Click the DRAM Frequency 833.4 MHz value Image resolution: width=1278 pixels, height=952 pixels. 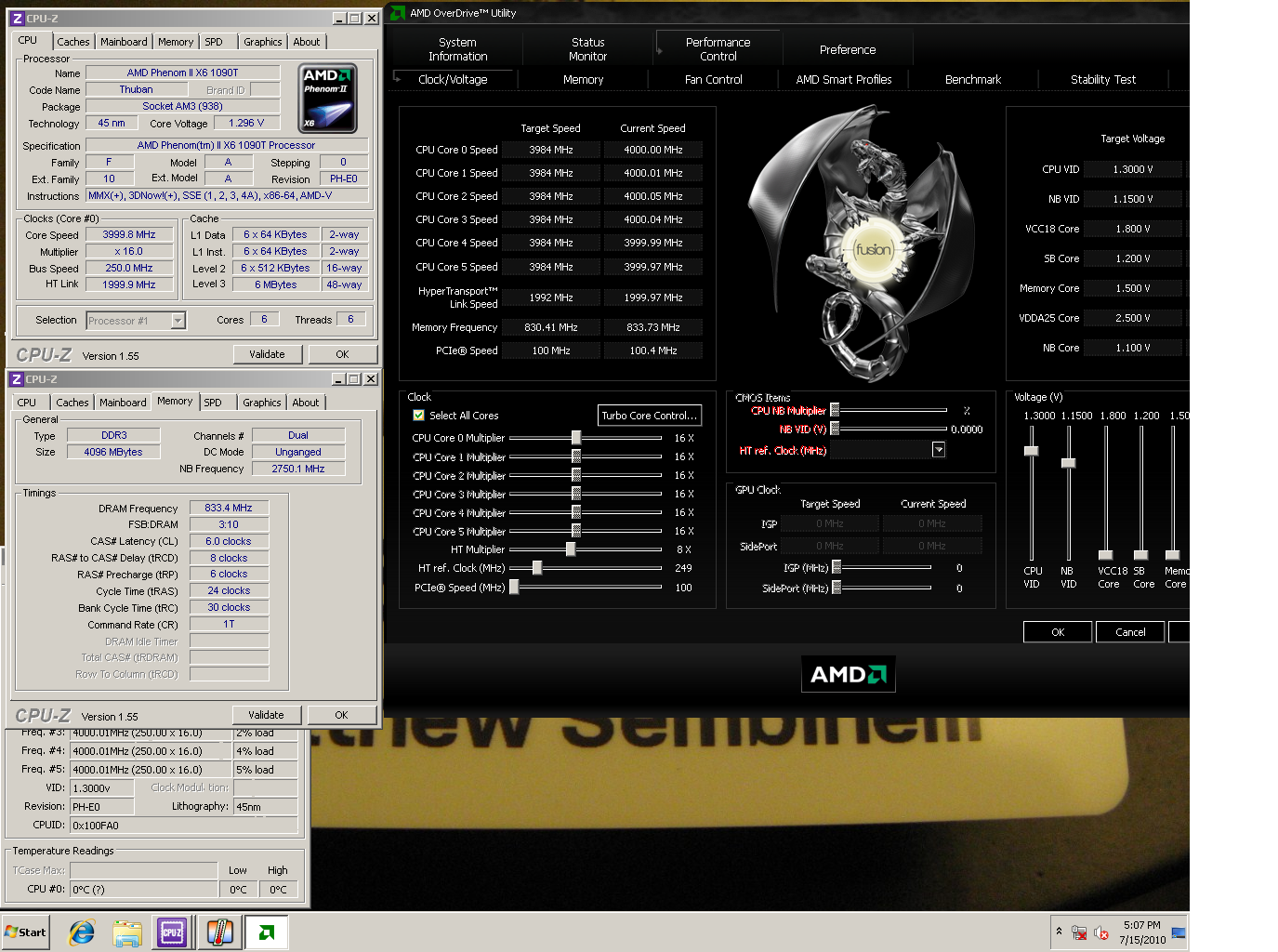point(229,509)
